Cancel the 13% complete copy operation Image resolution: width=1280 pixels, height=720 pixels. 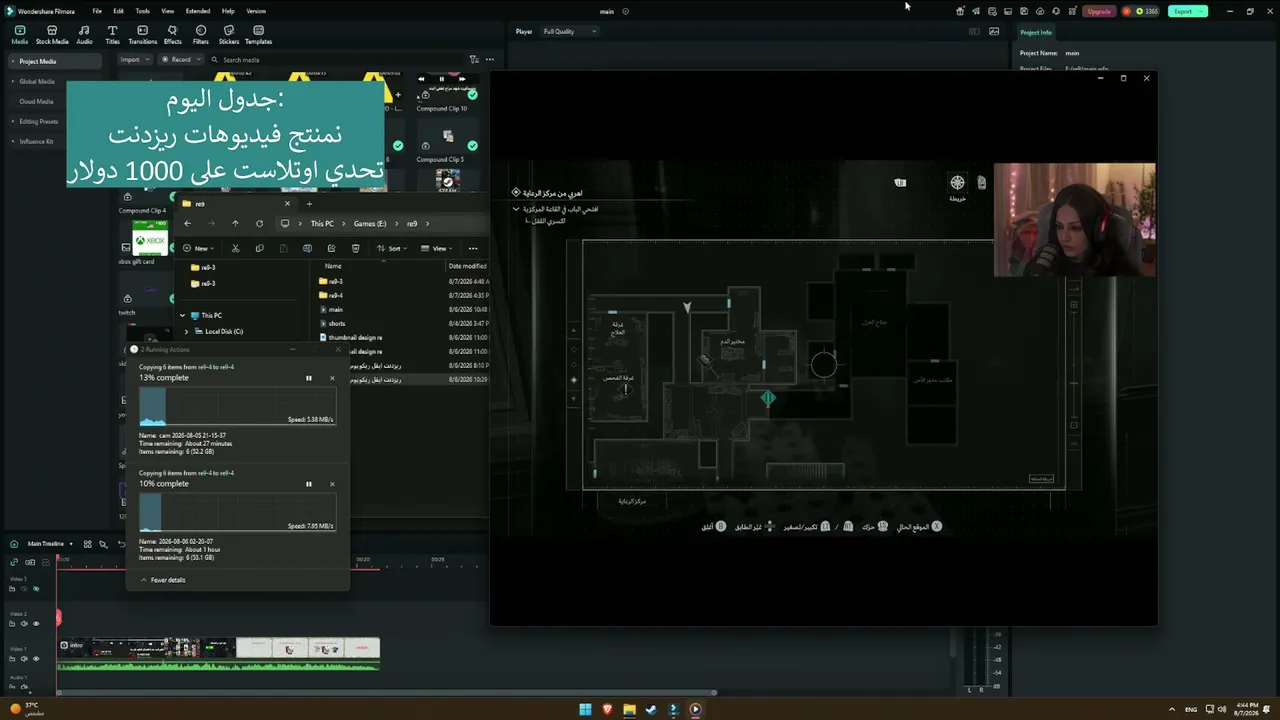(332, 378)
